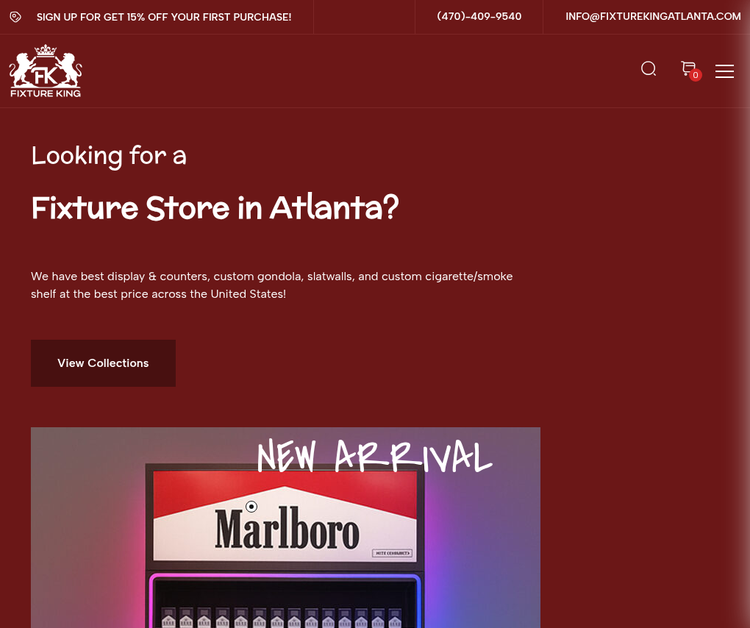Click the display & counters description paragraph
Viewport: 750px width, 628px height.
pos(272,285)
